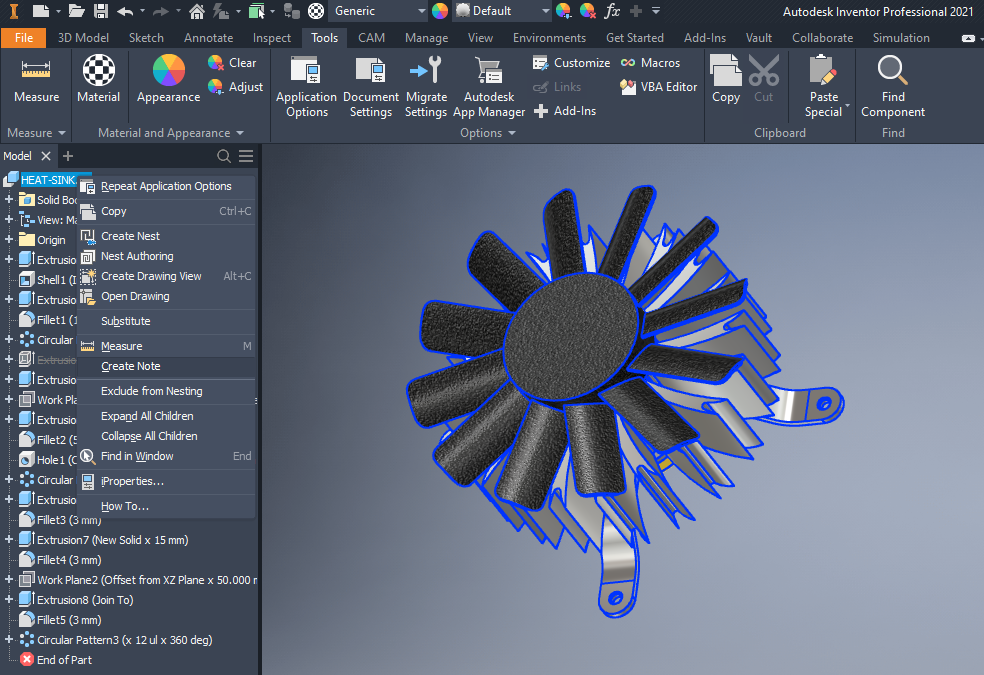Close the Model browser tab
984x675 pixels.
[46, 156]
